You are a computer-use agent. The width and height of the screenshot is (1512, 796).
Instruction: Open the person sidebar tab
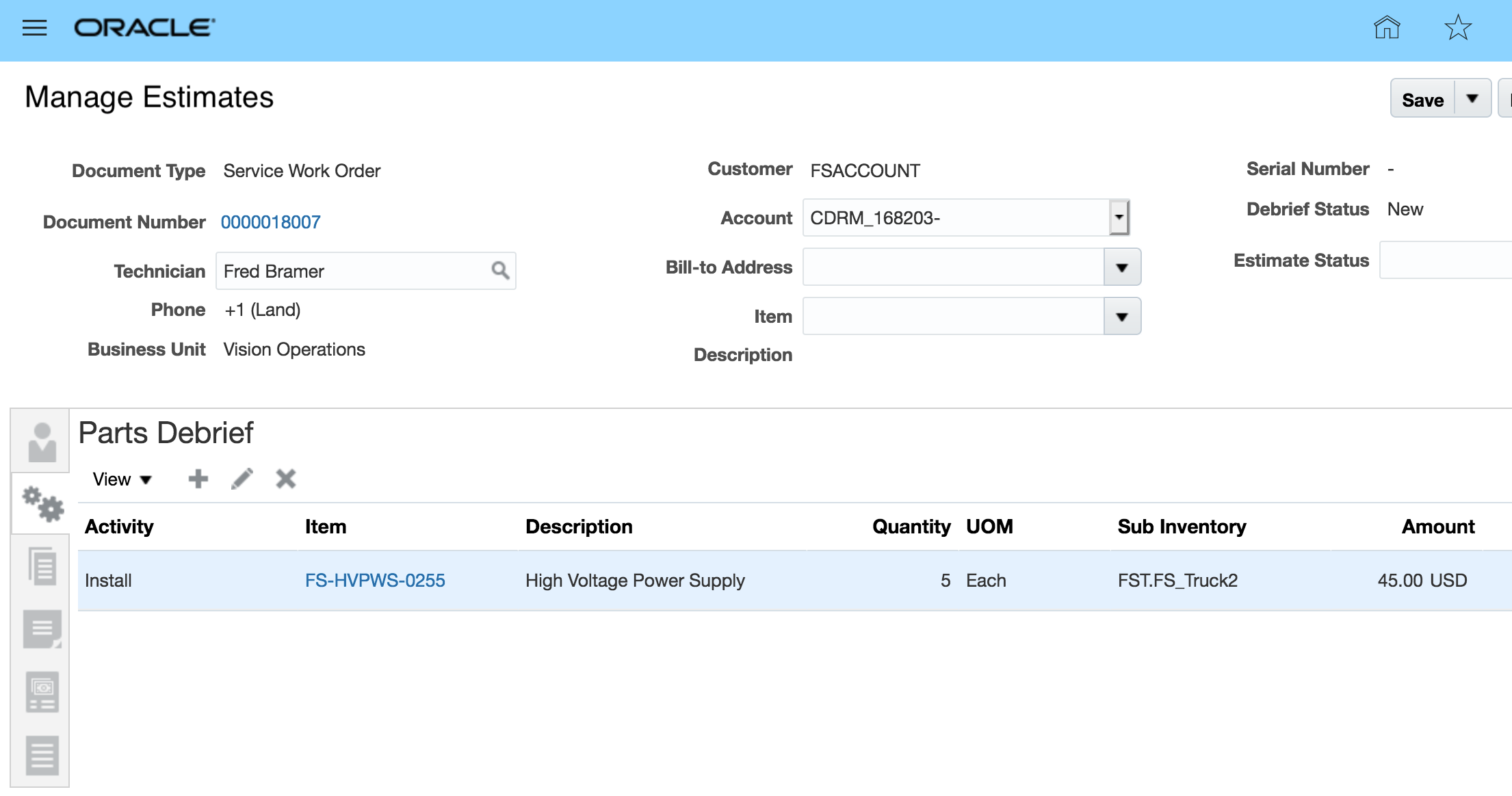(42, 442)
